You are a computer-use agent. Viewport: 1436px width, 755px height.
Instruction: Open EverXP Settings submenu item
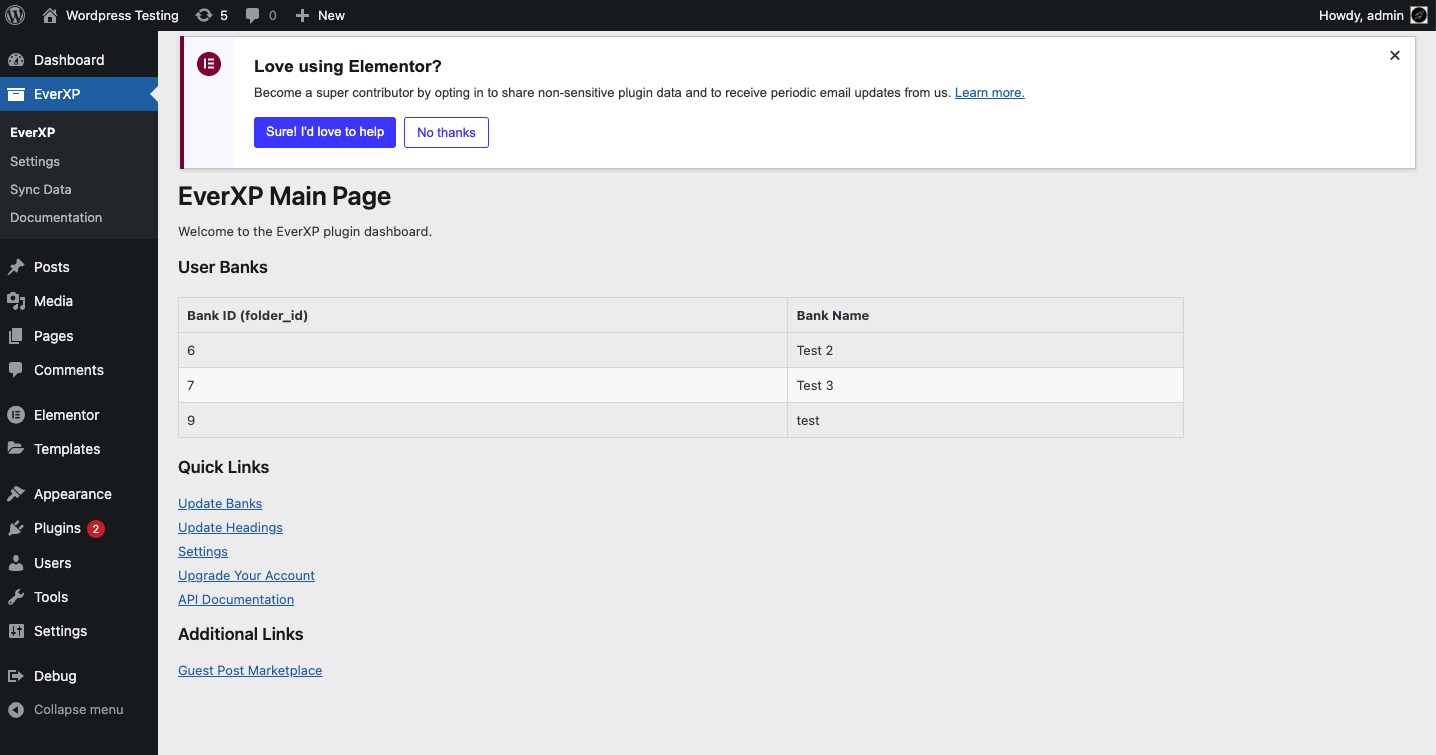pyautogui.click(x=35, y=161)
